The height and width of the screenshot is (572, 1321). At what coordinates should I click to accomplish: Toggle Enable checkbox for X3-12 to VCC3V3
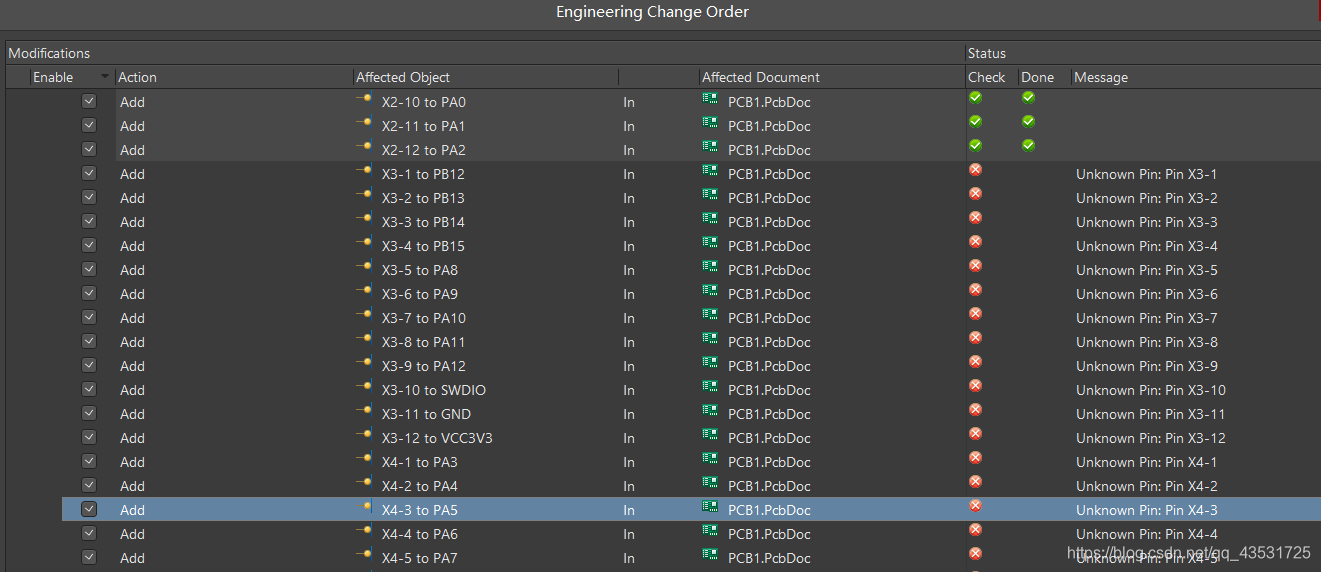pos(89,437)
